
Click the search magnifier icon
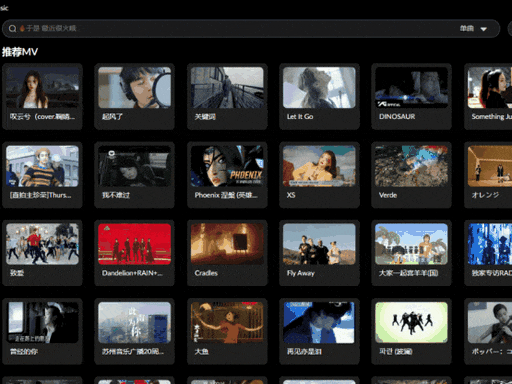[x=12, y=29]
